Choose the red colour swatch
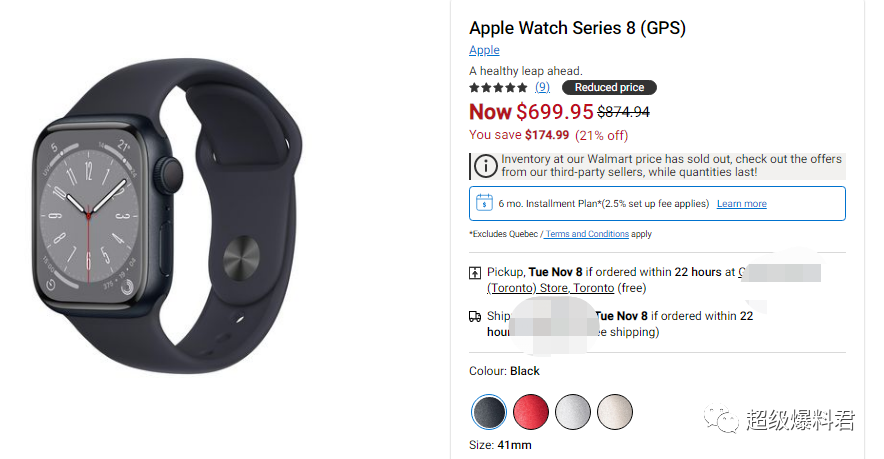The height and width of the screenshot is (459, 884). pyautogui.click(x=531, y=412)
